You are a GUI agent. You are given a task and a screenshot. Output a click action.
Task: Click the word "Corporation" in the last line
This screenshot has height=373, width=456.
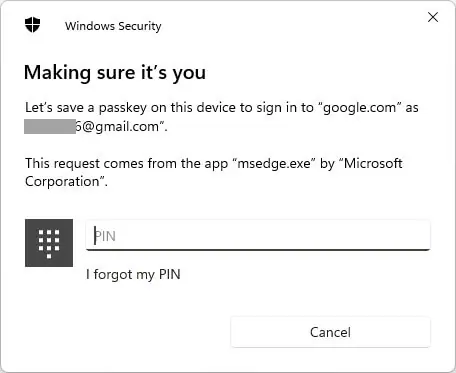(62, 182)
